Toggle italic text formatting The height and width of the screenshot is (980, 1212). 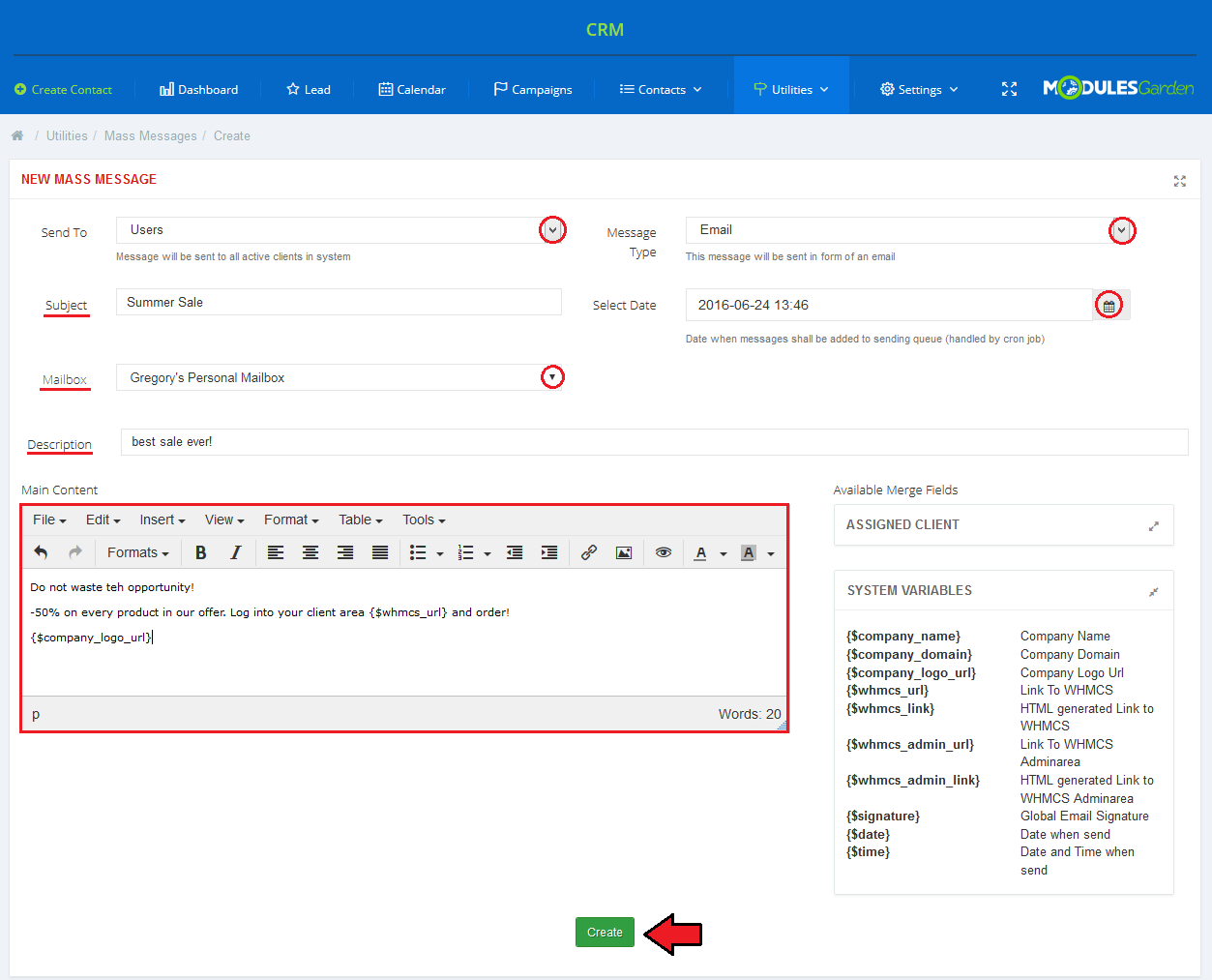point(235,552)
